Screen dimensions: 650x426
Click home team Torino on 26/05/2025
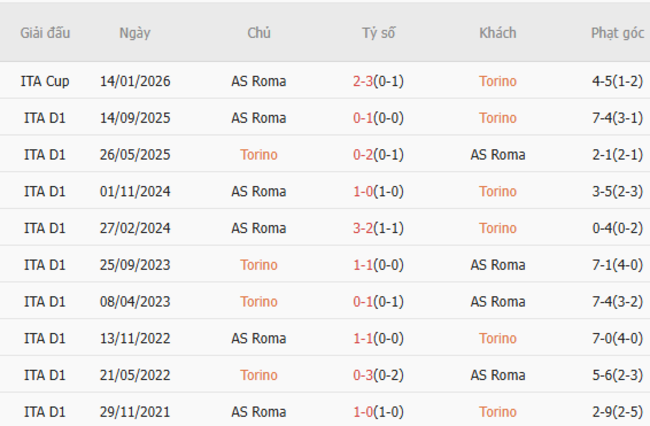pos(259,155)
